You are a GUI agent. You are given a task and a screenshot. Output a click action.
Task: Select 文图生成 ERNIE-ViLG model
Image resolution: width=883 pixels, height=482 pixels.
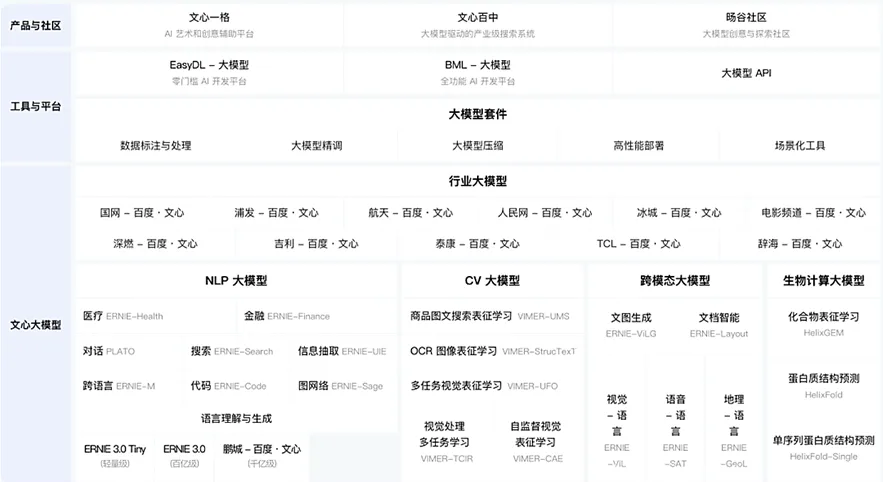tap(631, 325)
